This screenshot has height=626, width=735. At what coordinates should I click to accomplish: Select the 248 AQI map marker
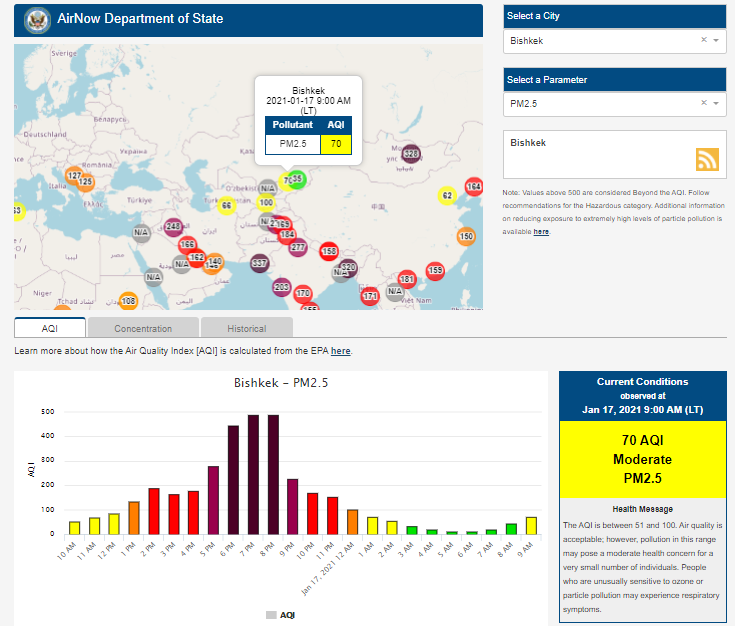tap(173, 226)
